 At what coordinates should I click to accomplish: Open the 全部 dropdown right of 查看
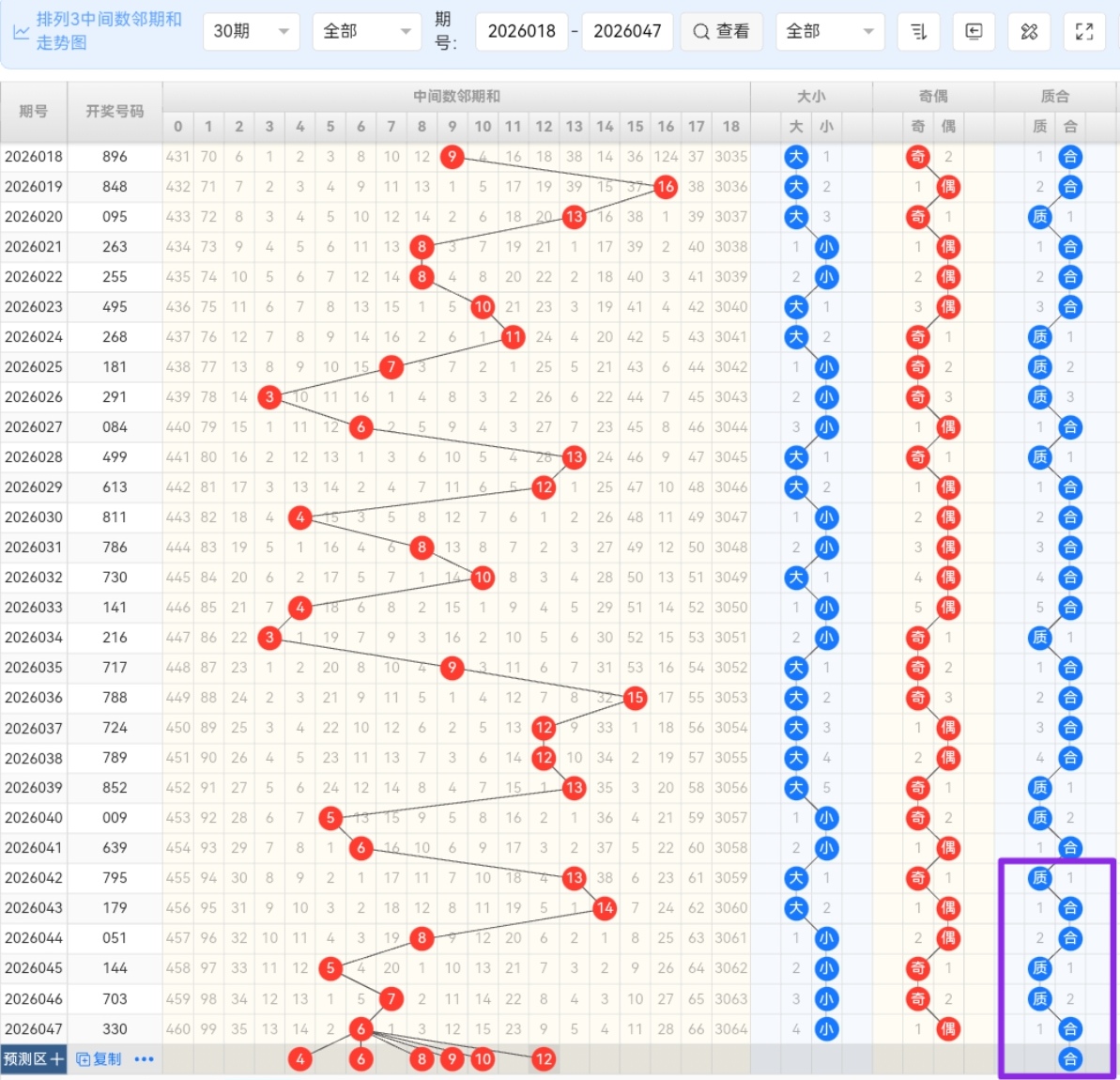pos(830,32)
